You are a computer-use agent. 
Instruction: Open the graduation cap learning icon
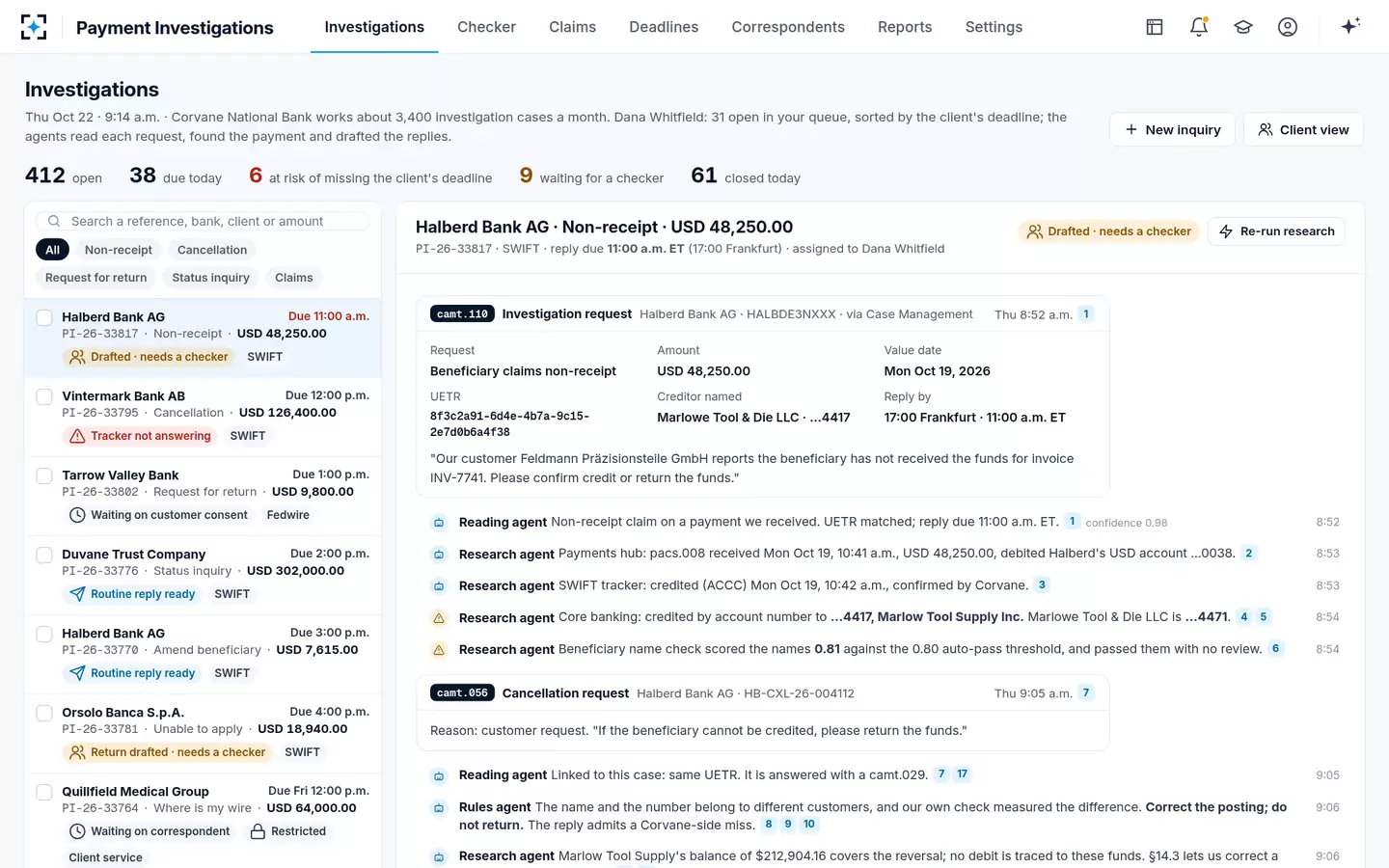tap(1243, 27)
